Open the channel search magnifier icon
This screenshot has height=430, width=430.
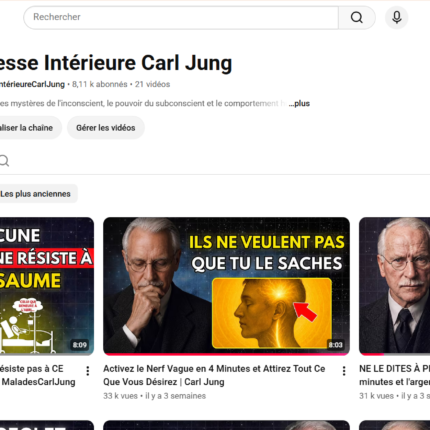pyautogui.click(x=4, y=161)
